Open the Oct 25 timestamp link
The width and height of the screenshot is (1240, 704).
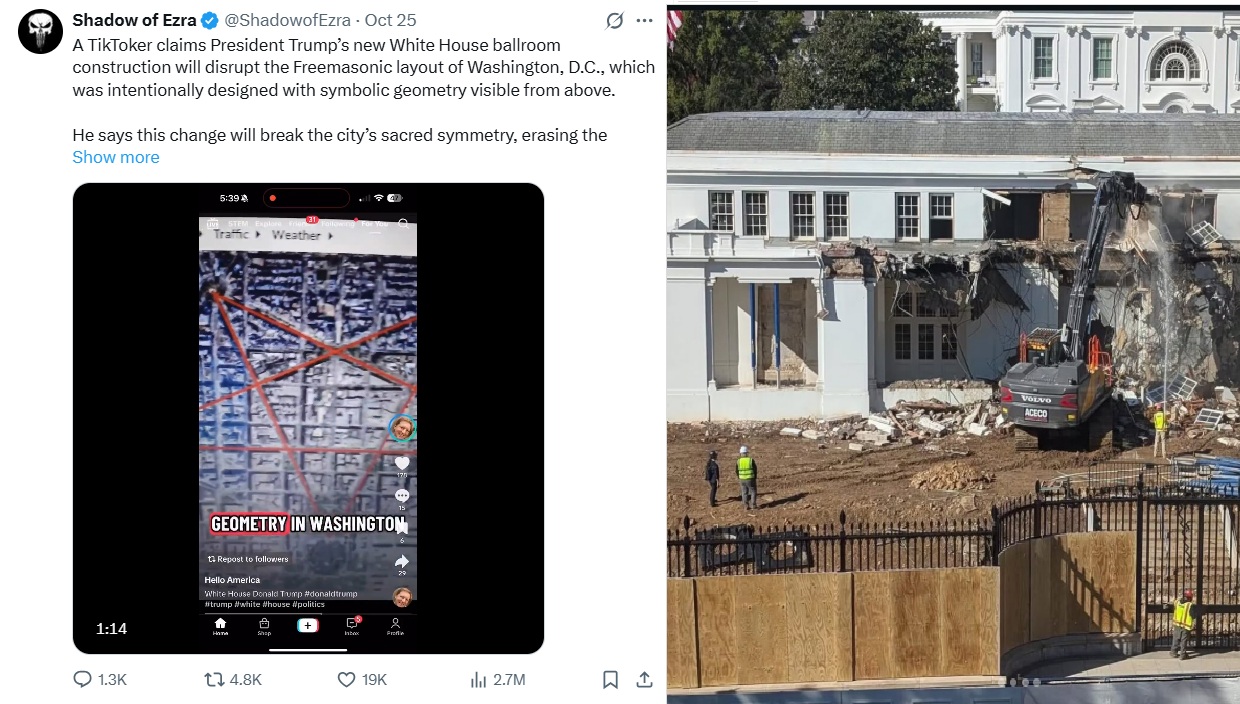click(x=391, y=20)
